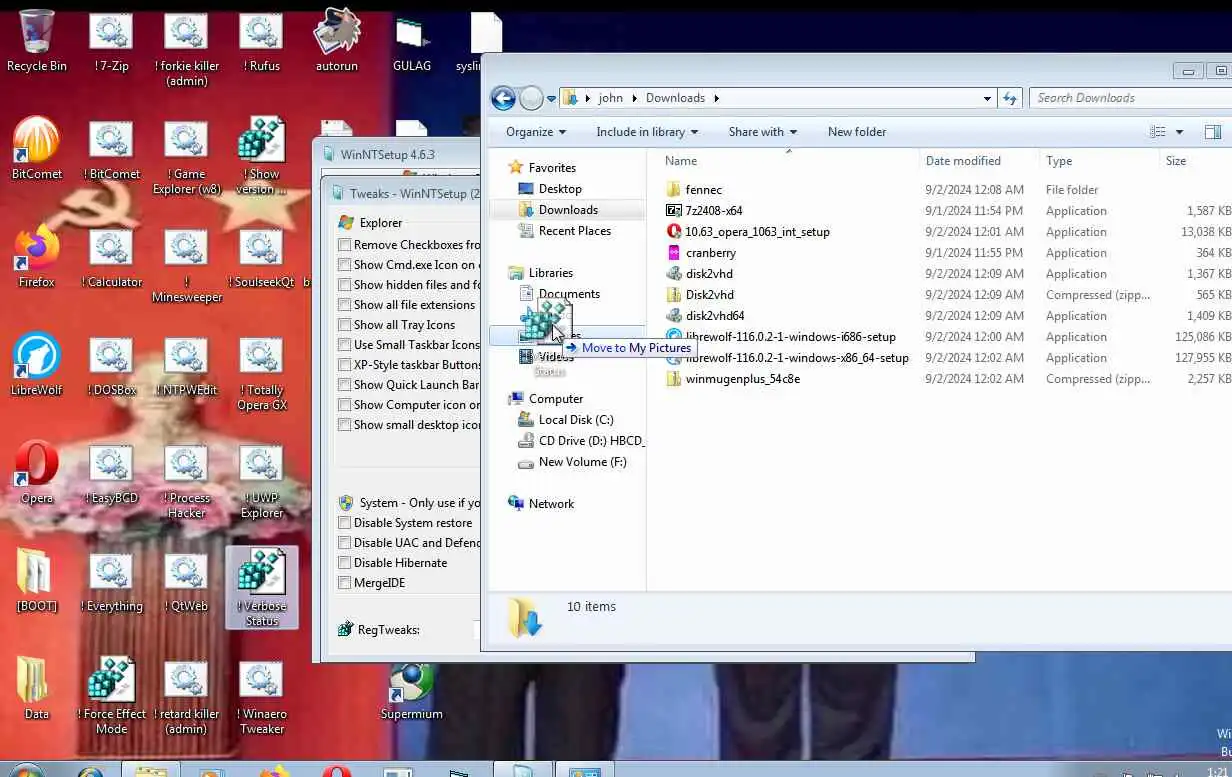
Task: Select the [BOOT] folder on desktop
Action: point(37,582)
